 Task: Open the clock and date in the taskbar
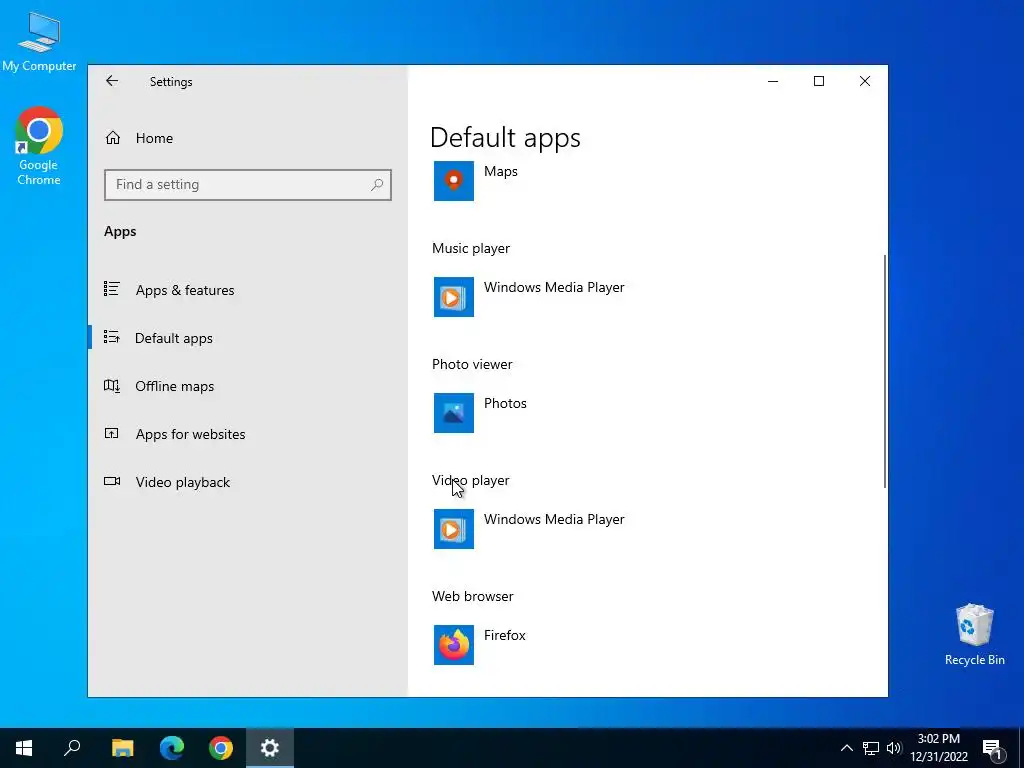[x=938, y=748]
